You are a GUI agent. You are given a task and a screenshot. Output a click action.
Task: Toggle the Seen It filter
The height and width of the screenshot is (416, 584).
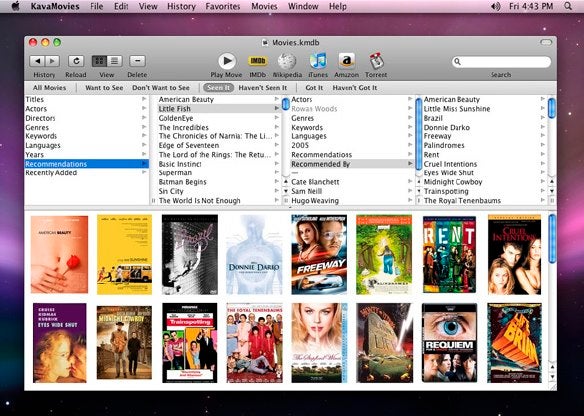coord(218,88)
